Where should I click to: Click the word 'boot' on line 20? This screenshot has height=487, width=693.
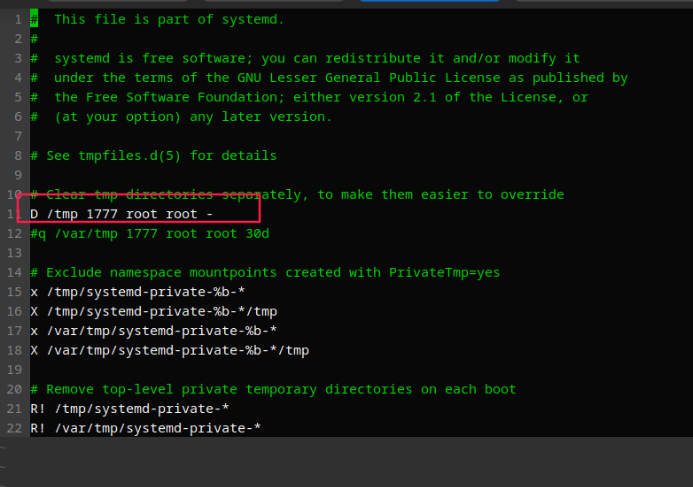[x=500, y=389]
